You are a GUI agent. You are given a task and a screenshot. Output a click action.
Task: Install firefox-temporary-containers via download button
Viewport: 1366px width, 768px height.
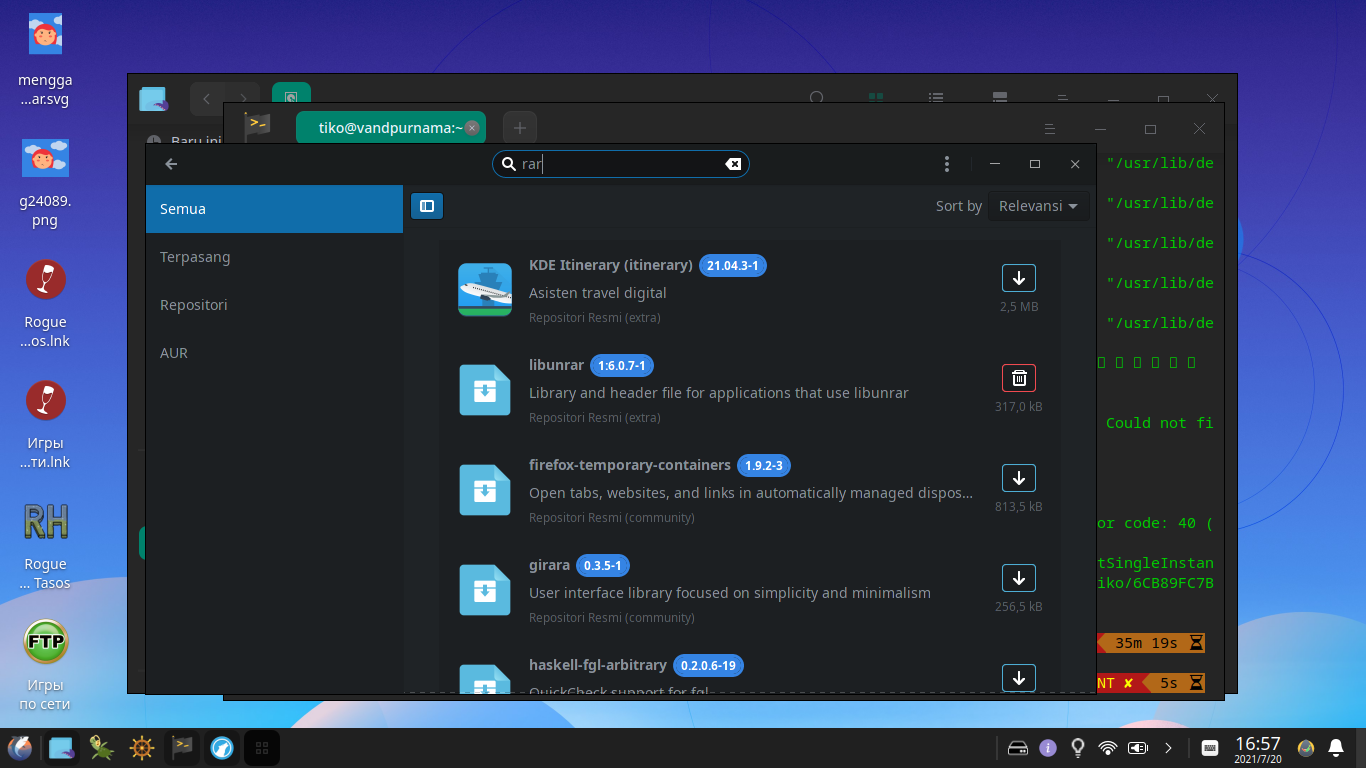[1018, 478]
